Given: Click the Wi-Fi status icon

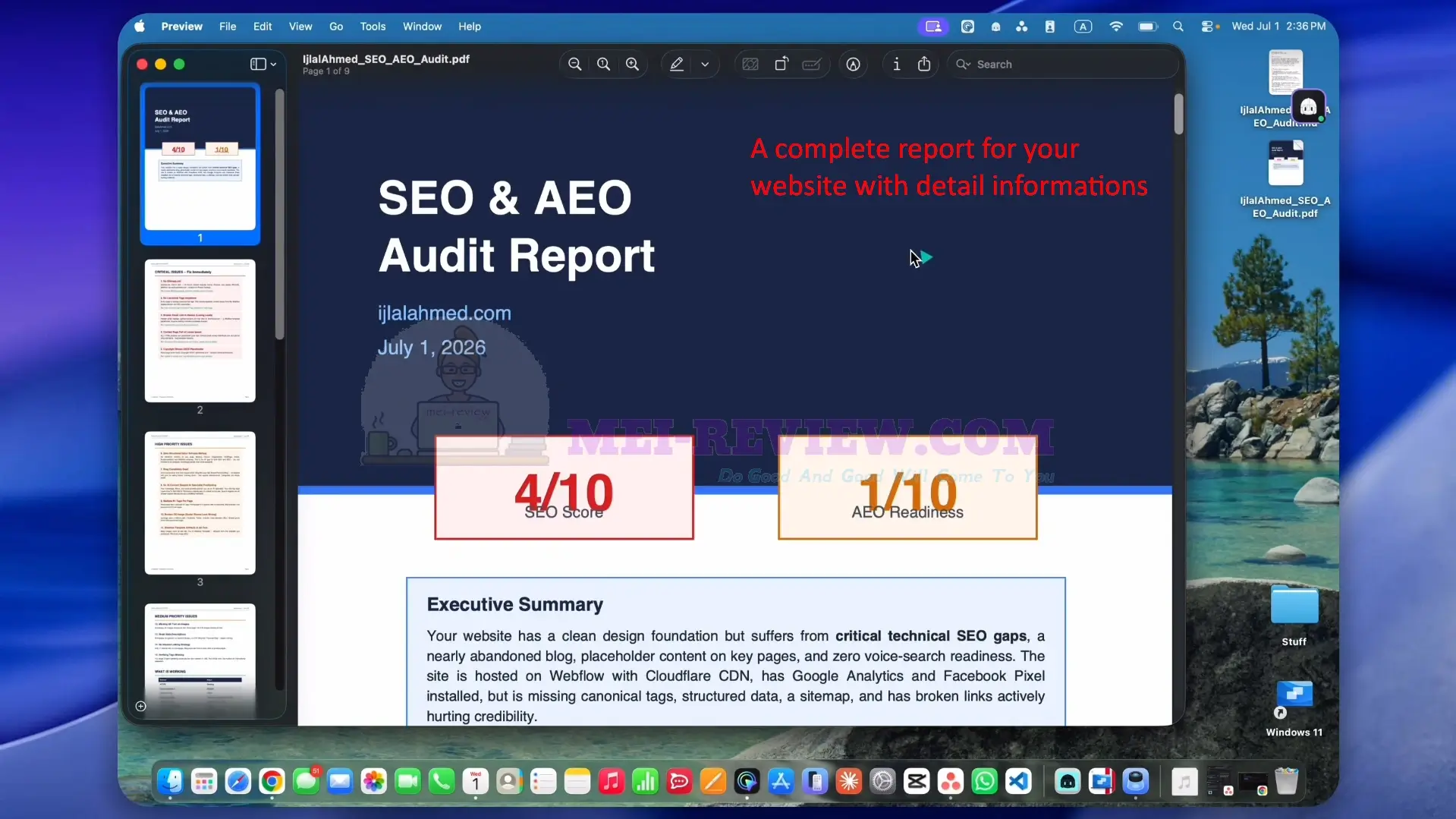Looking at the screenshot, I should pos(1115,27).
